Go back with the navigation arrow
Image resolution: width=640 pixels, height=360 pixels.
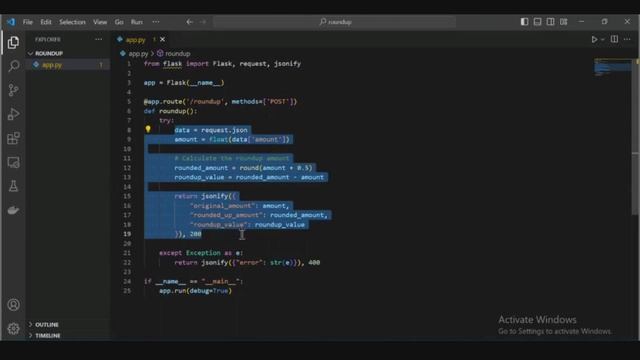[189, 22]
